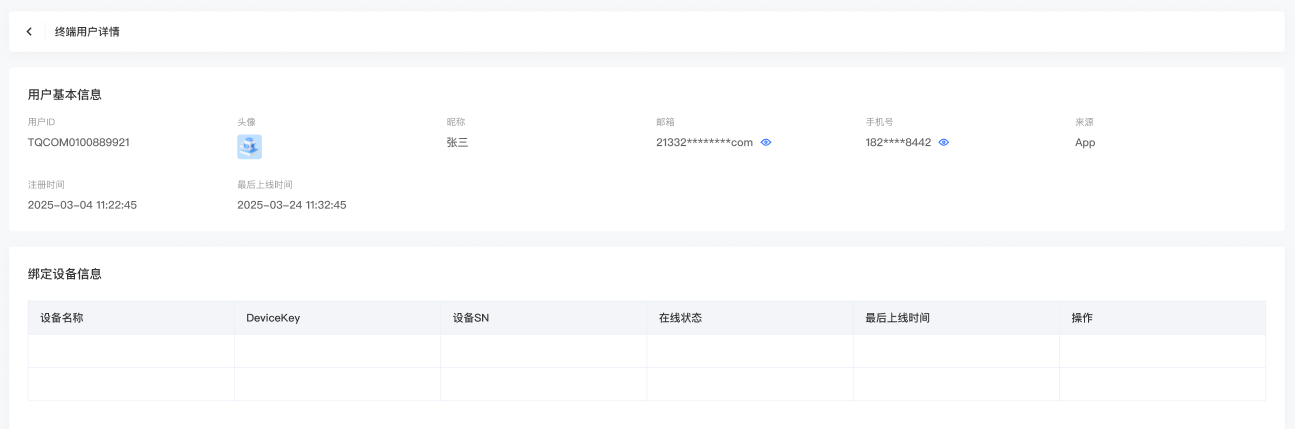Select the user ID TQCOM0100889921
1295x429 pixels.
click(78, 143)
